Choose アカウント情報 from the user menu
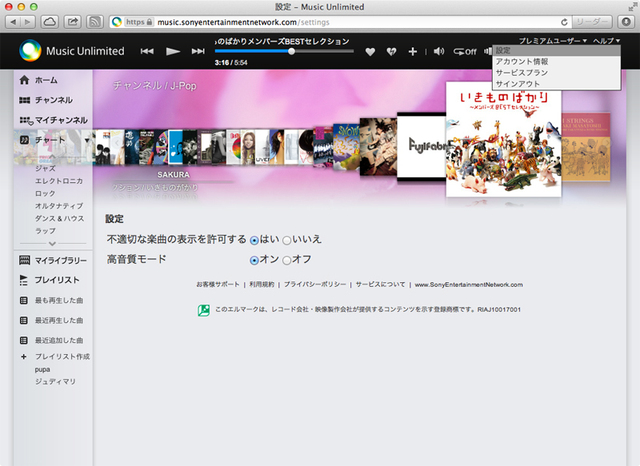 [521, 62]
